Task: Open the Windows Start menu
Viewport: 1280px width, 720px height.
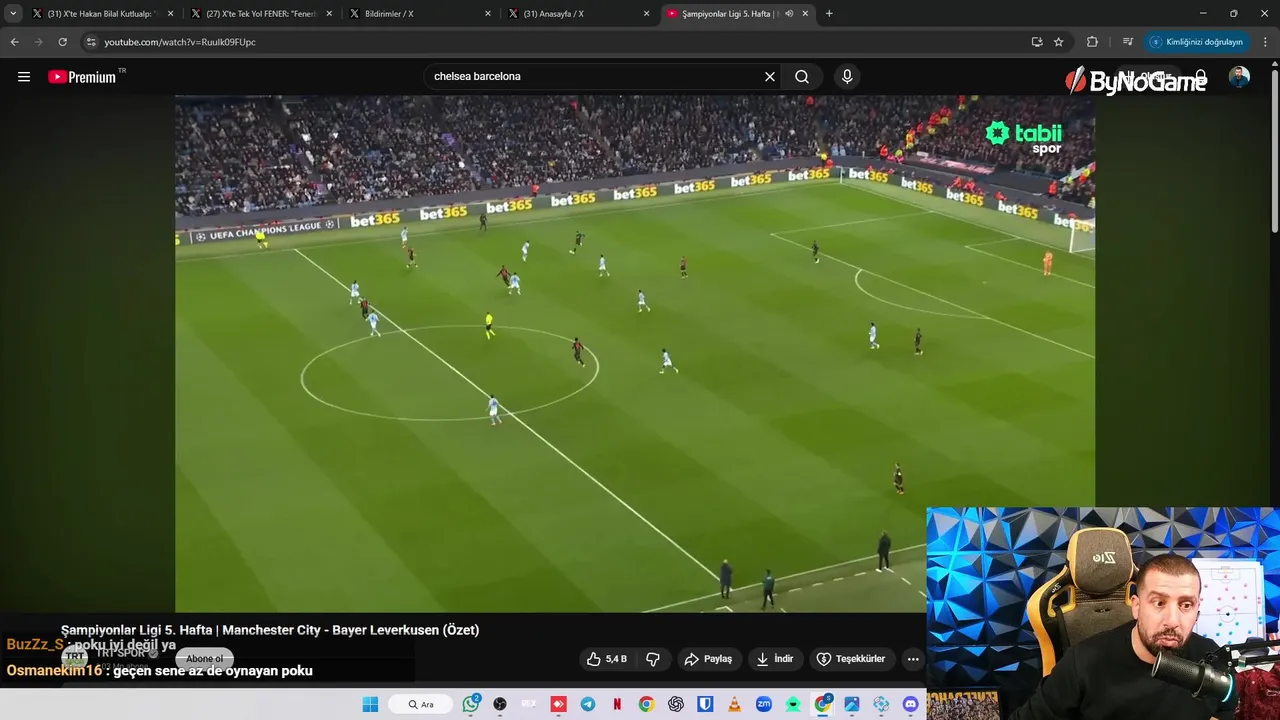Action: pyautogui.click(x=370, y=704)
